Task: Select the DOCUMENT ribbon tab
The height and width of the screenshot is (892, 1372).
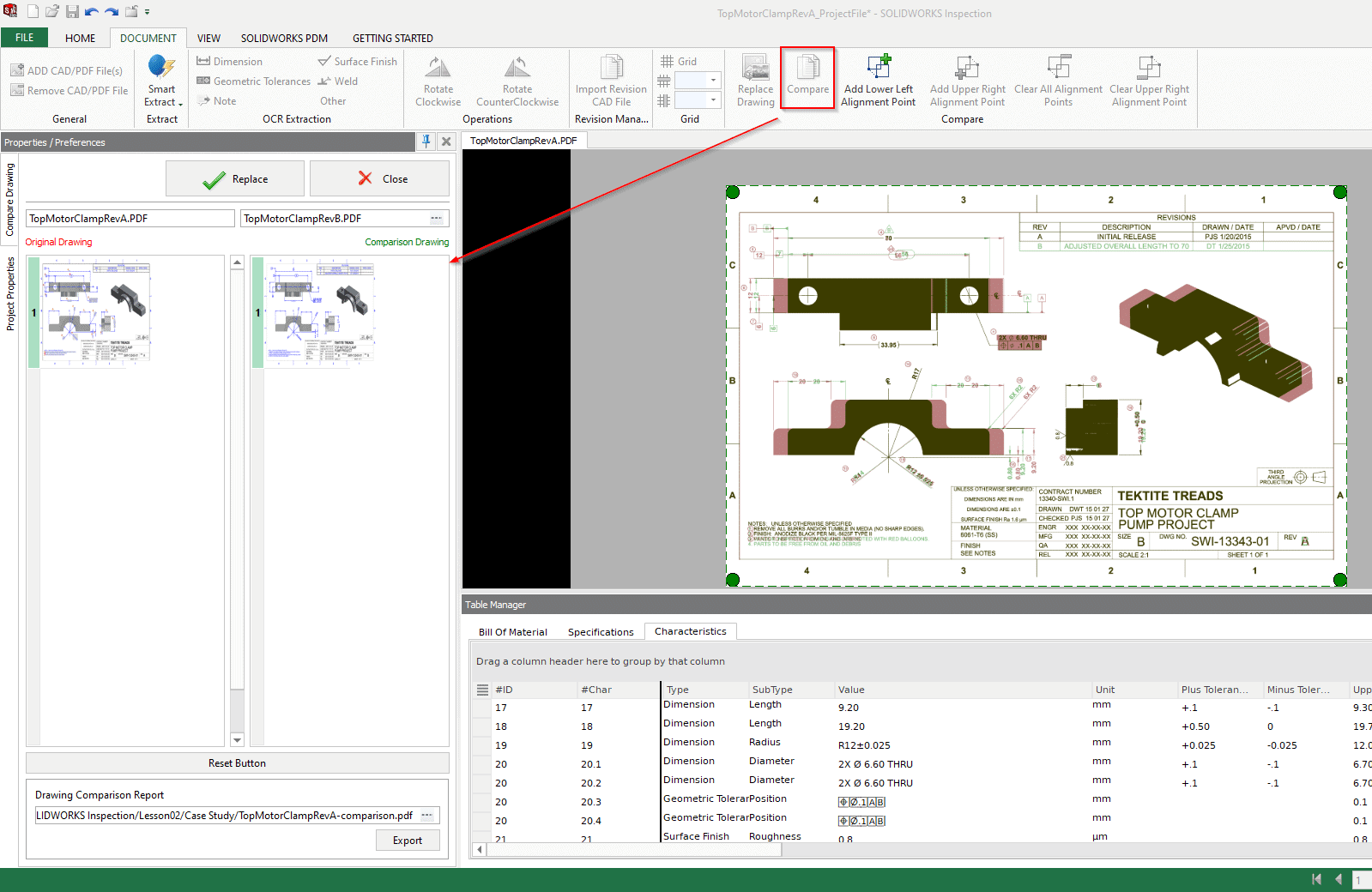Action: tap(148, 38)
